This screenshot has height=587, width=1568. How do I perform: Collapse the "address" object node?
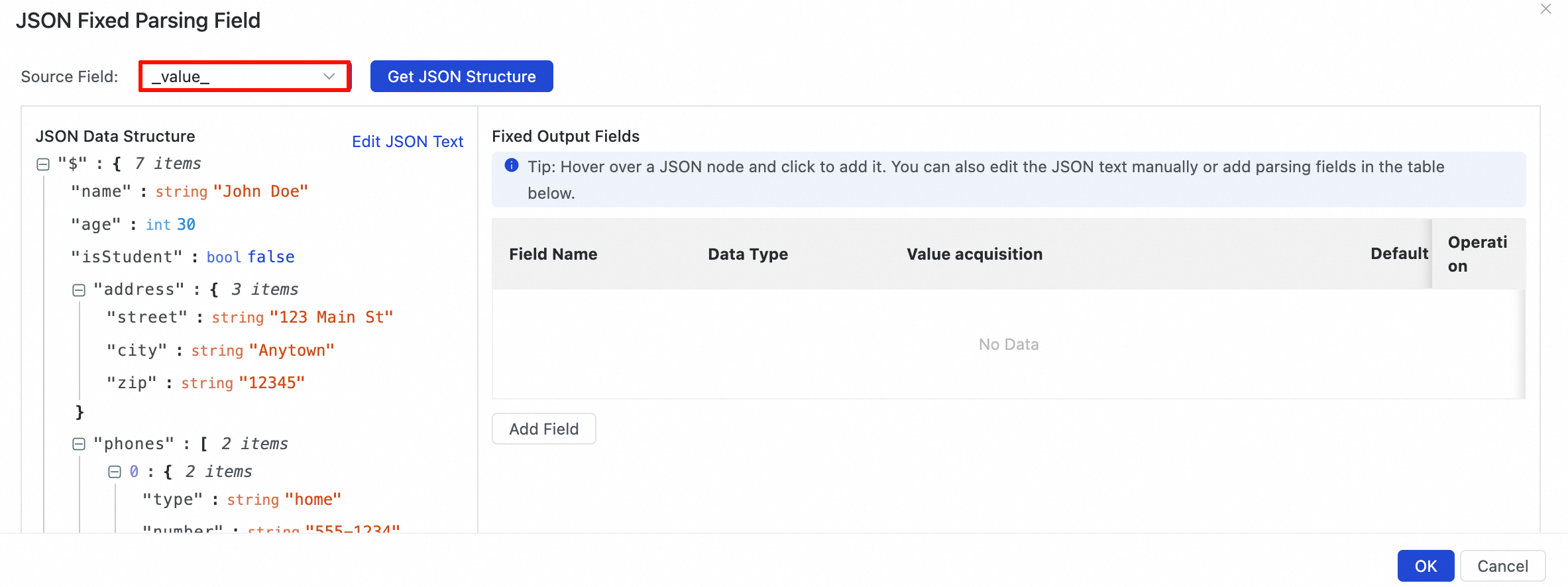point(79,290)
